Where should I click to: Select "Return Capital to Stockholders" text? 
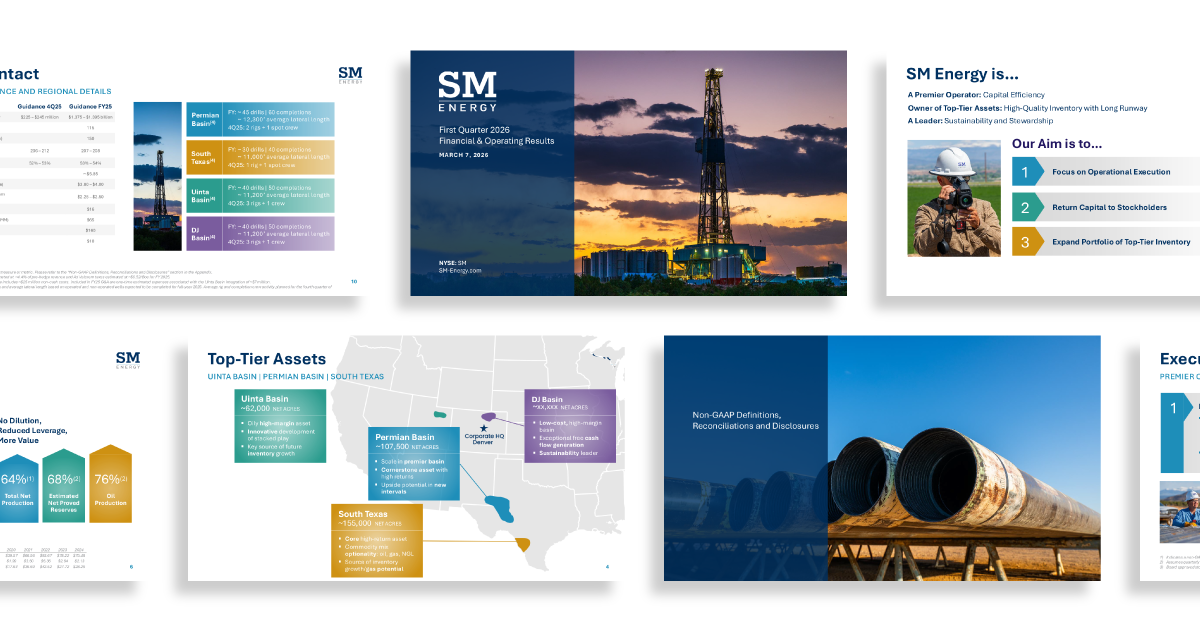[1109, 207]
